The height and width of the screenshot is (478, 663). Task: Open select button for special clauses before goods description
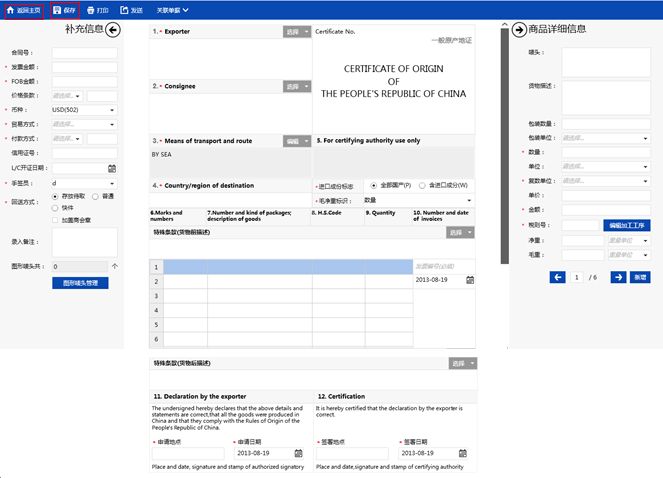[x=460, y=232]
